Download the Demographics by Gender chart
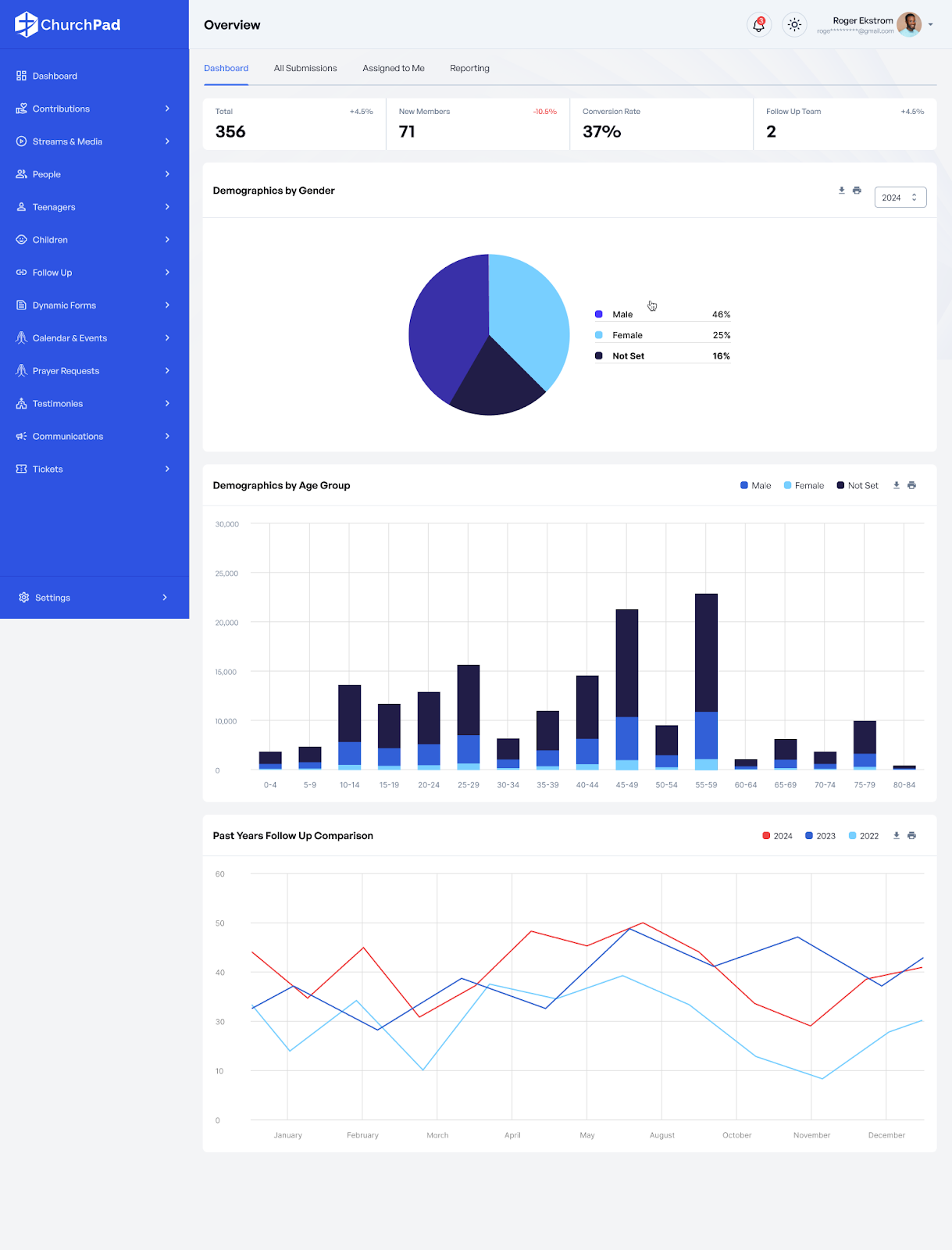Image resolution: width=952 pixels, height=1250 pixels. [842, 191]
